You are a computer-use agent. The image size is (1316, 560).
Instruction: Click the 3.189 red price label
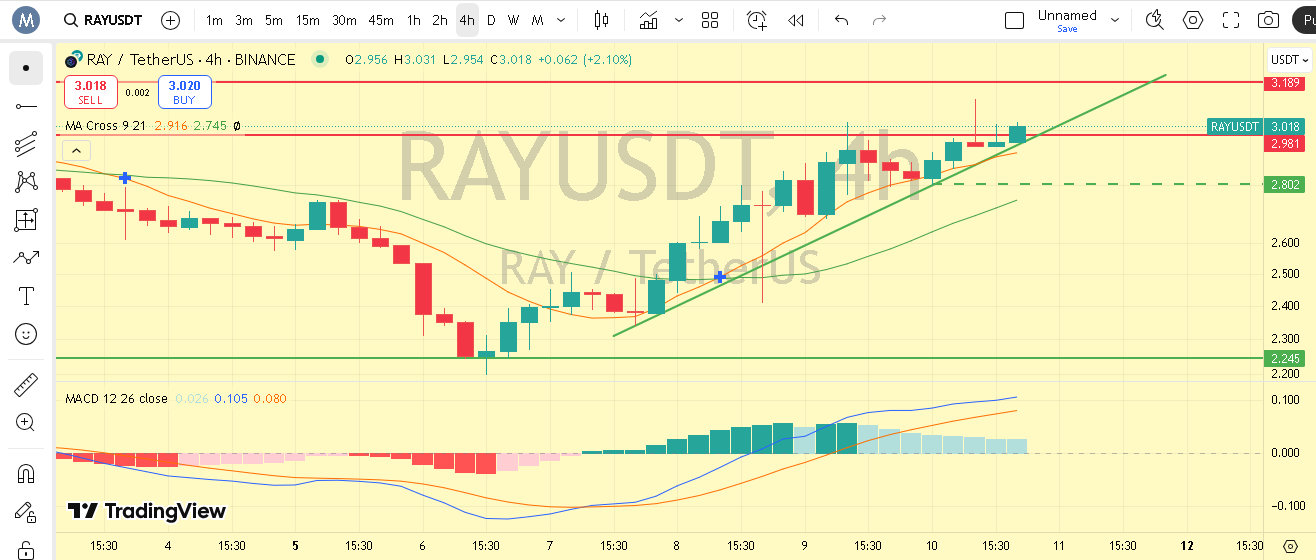tap(1285, 83)
